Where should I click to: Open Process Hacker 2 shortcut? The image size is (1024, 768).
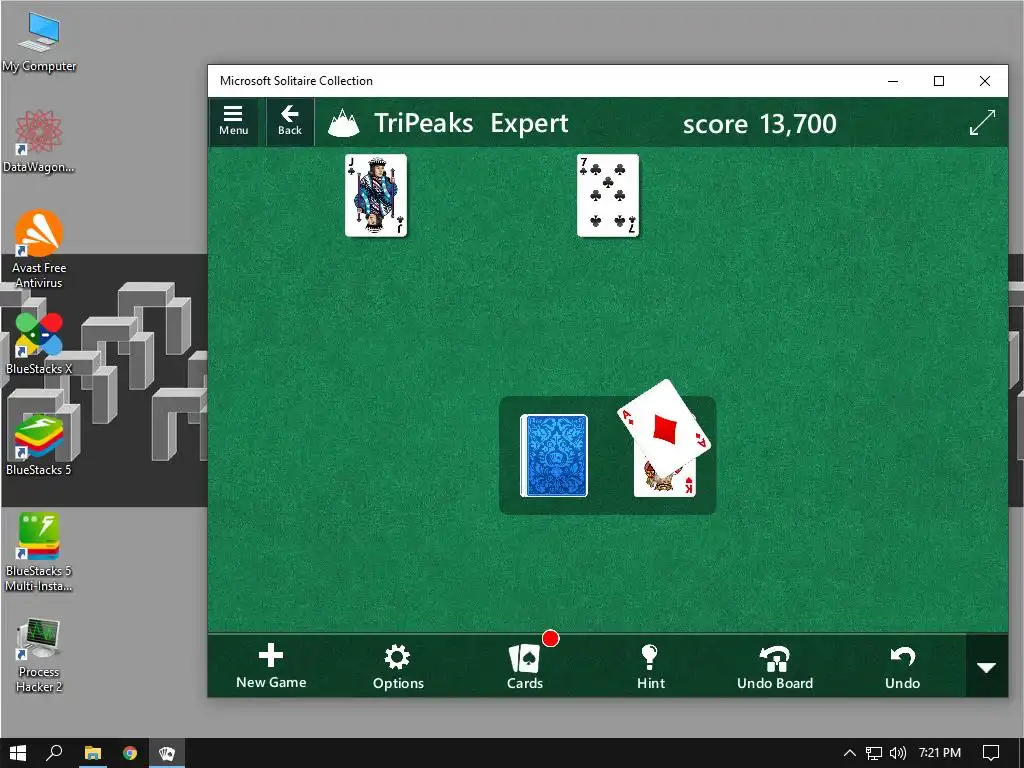(x=39, y=655)
